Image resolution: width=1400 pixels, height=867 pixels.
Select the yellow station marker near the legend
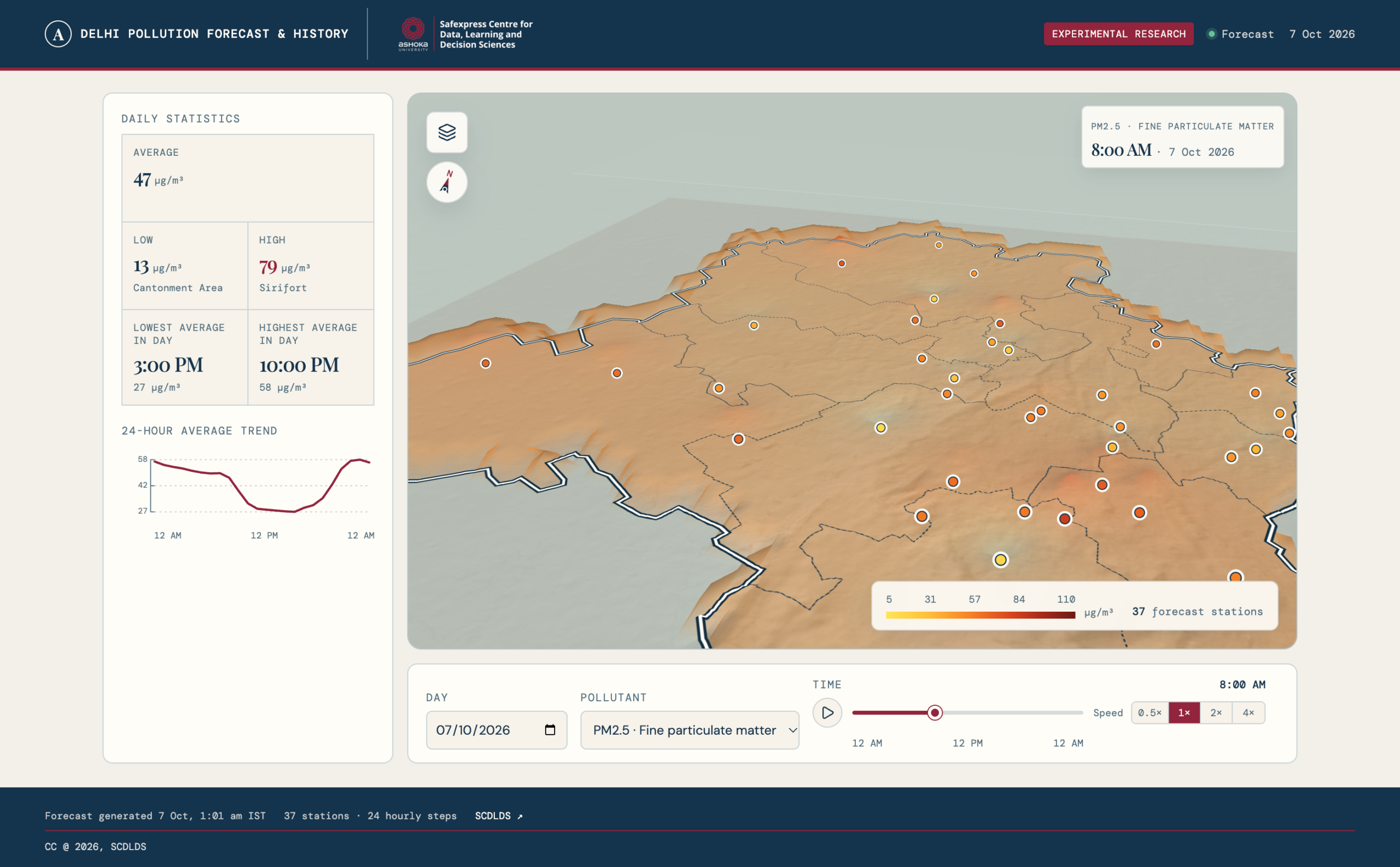[1000, 560]
